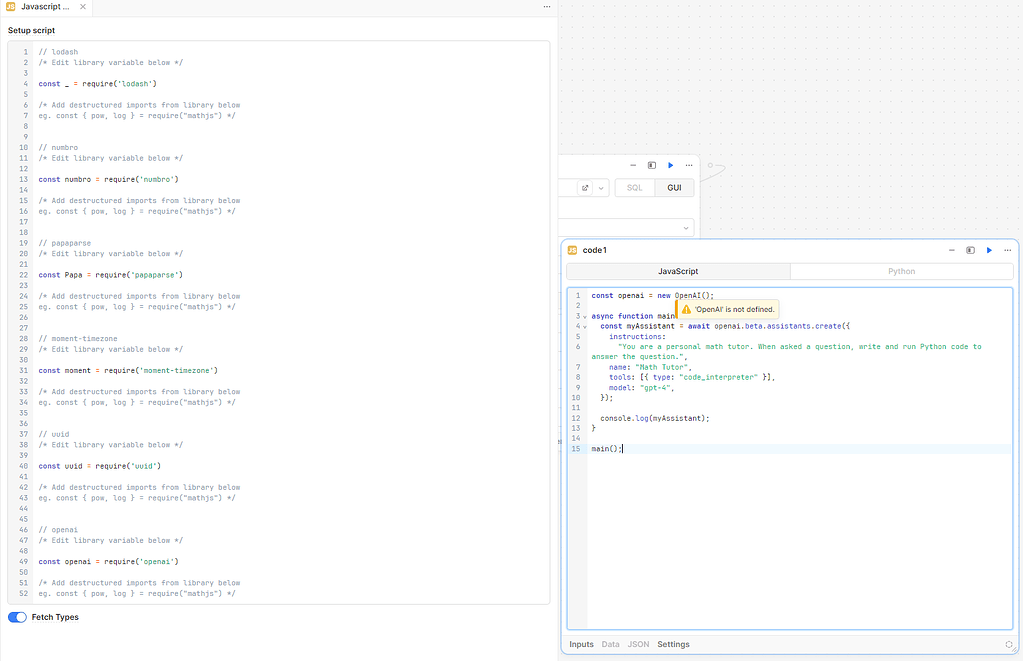
Task: Close the Javascript setup script tab
Action: click(x=83, y=8)
